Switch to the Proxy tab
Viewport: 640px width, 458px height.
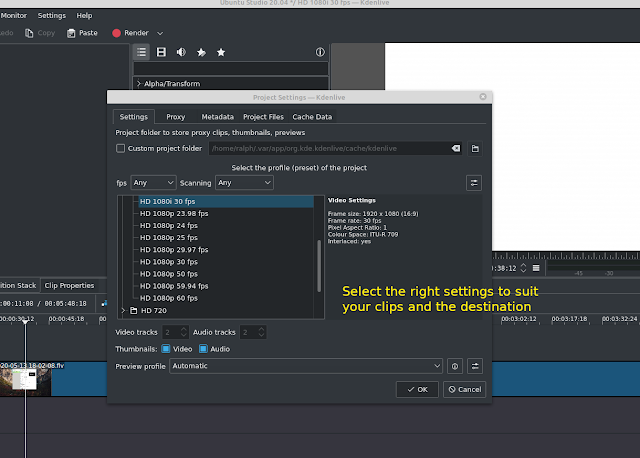tap(176, 117)
